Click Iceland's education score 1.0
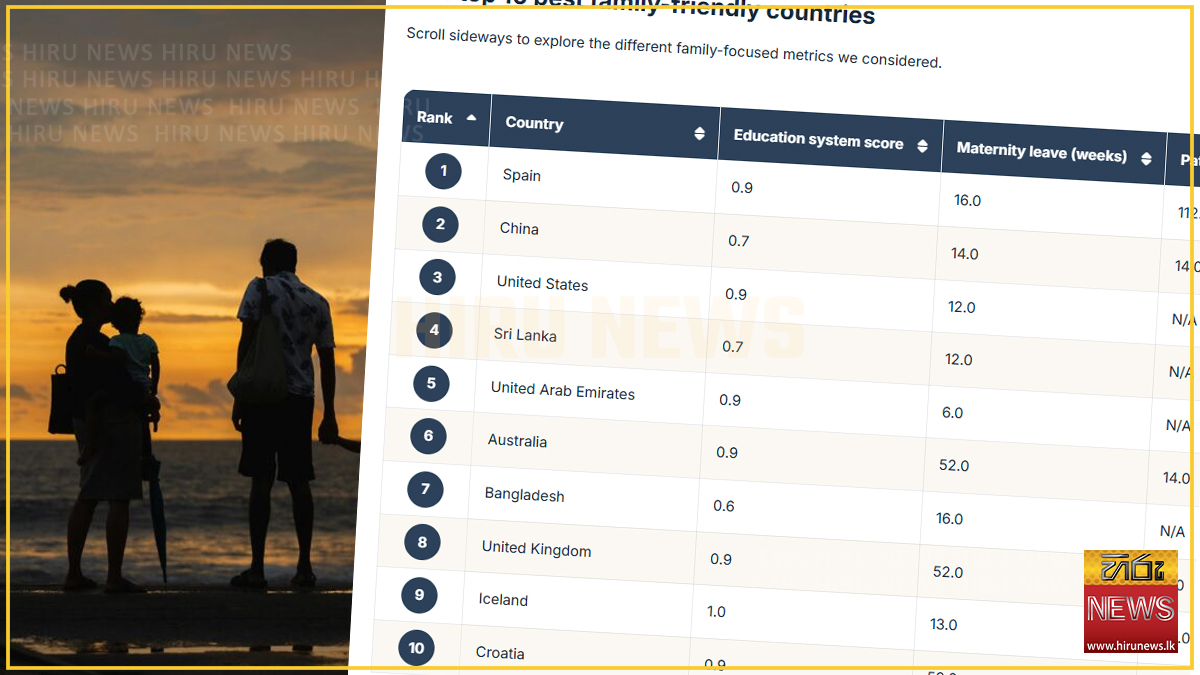 click(717, 612)
